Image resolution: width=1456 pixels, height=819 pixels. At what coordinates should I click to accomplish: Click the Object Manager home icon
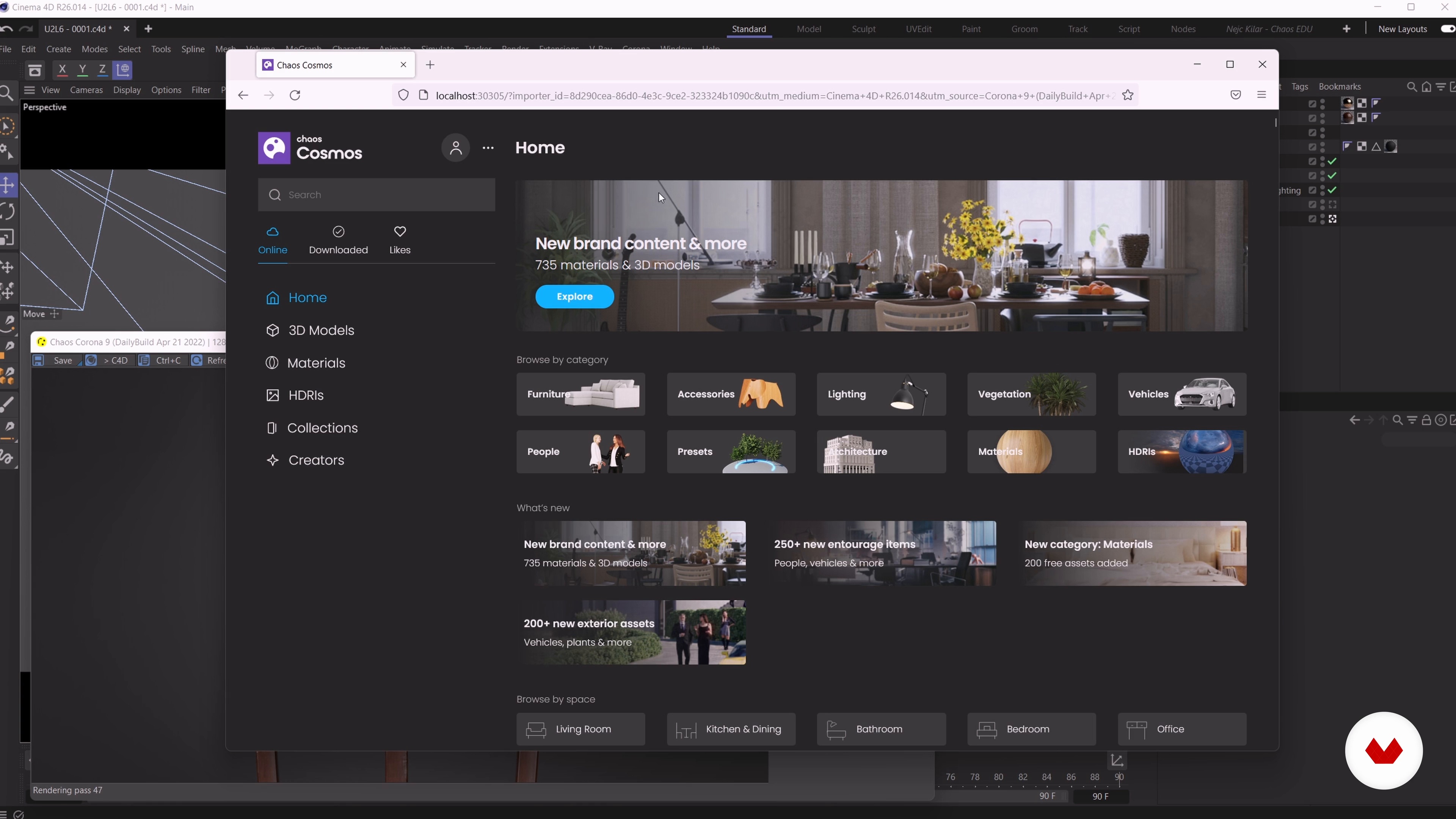[x=1426, y=87]
